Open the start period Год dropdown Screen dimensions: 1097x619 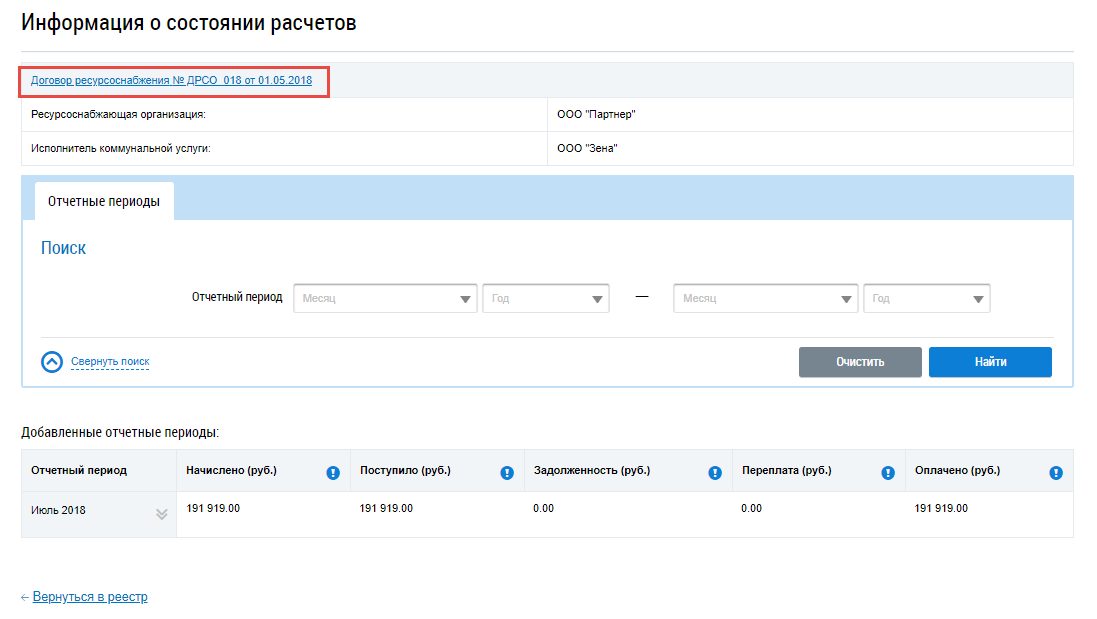[x=545, y=299]
